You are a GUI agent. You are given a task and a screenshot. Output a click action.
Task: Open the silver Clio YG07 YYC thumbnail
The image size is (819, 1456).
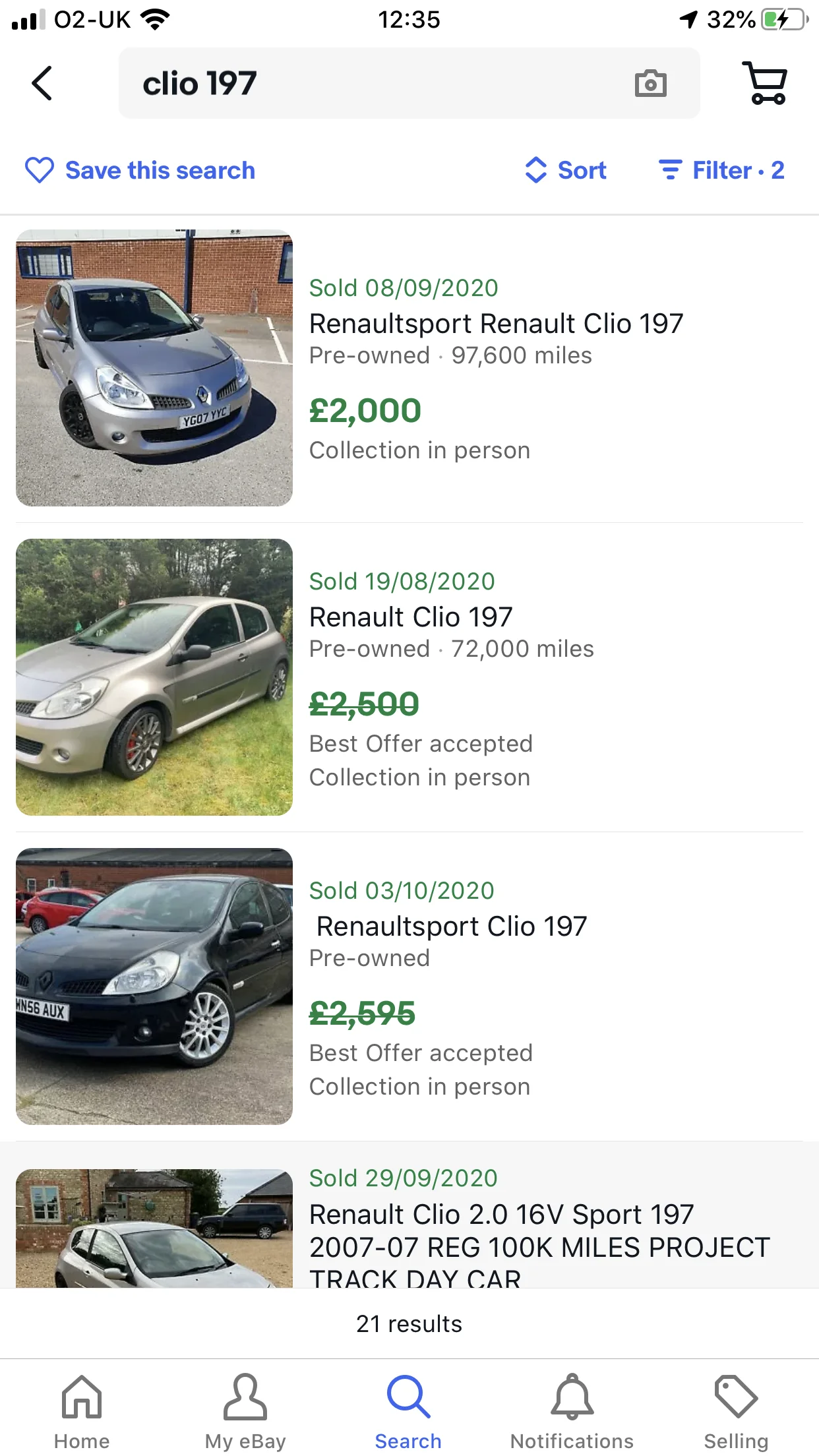(154, 368)
